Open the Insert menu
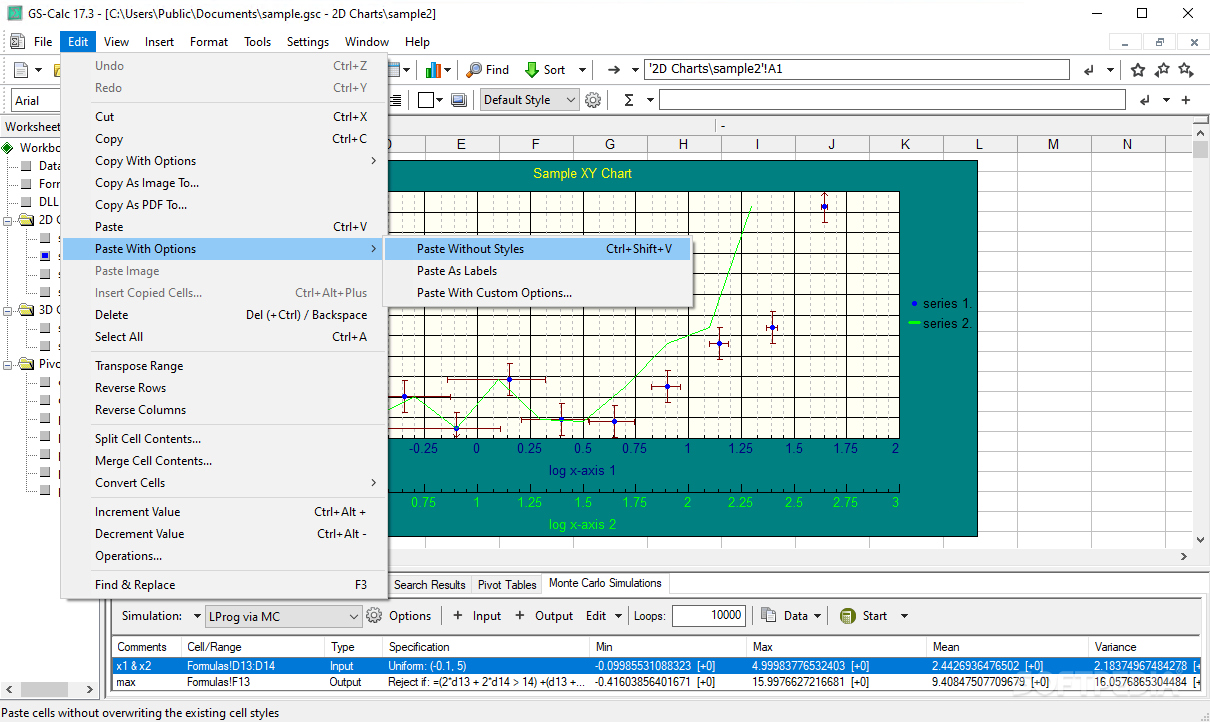The image size is (1210, 722). [x=159, y=42]
